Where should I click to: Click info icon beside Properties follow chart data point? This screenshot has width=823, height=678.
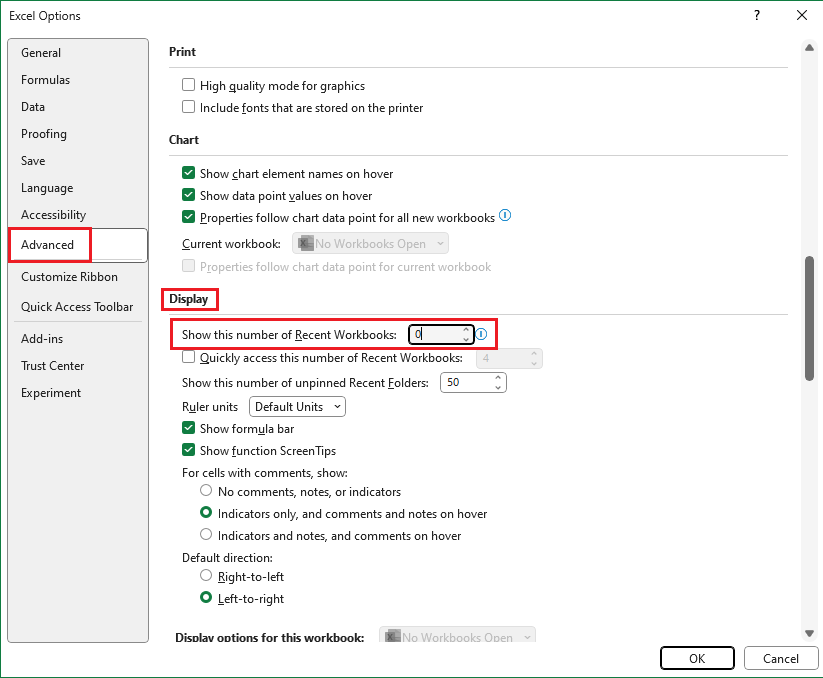(x=505, y=215)
